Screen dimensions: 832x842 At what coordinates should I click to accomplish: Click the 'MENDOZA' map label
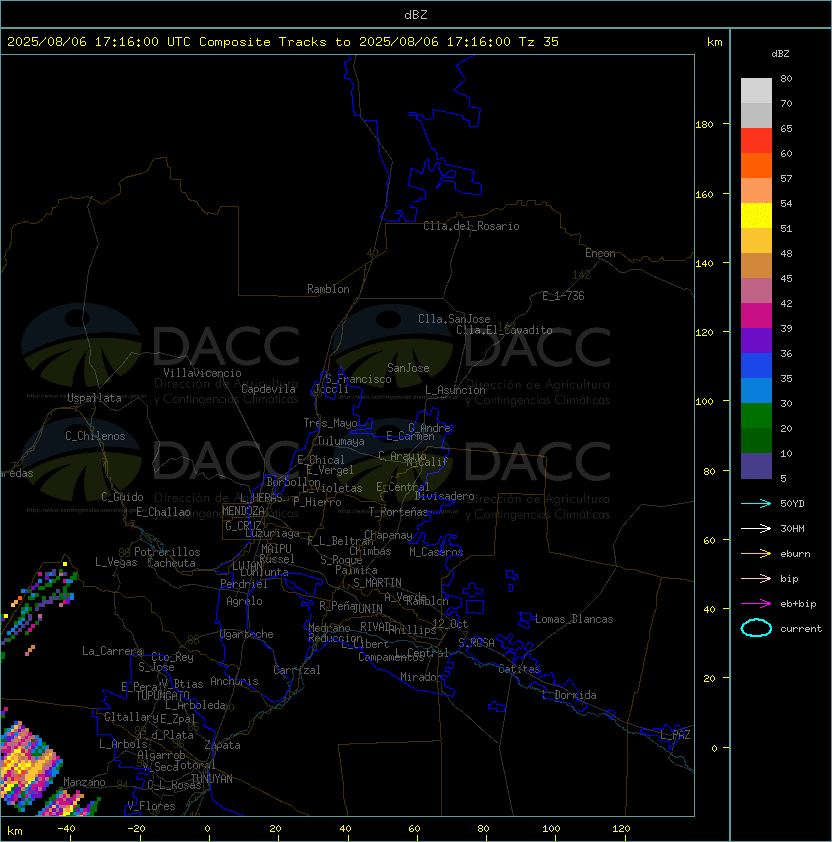(243, 511)
